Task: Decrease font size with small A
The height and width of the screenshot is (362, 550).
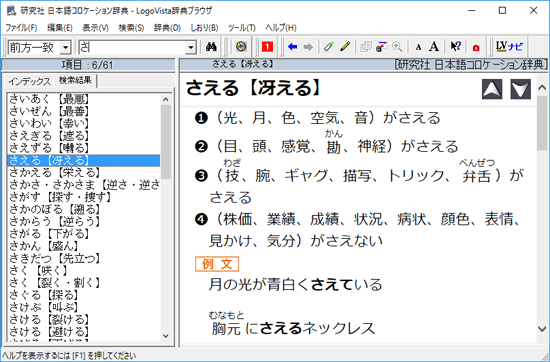Action: [418, 47]
